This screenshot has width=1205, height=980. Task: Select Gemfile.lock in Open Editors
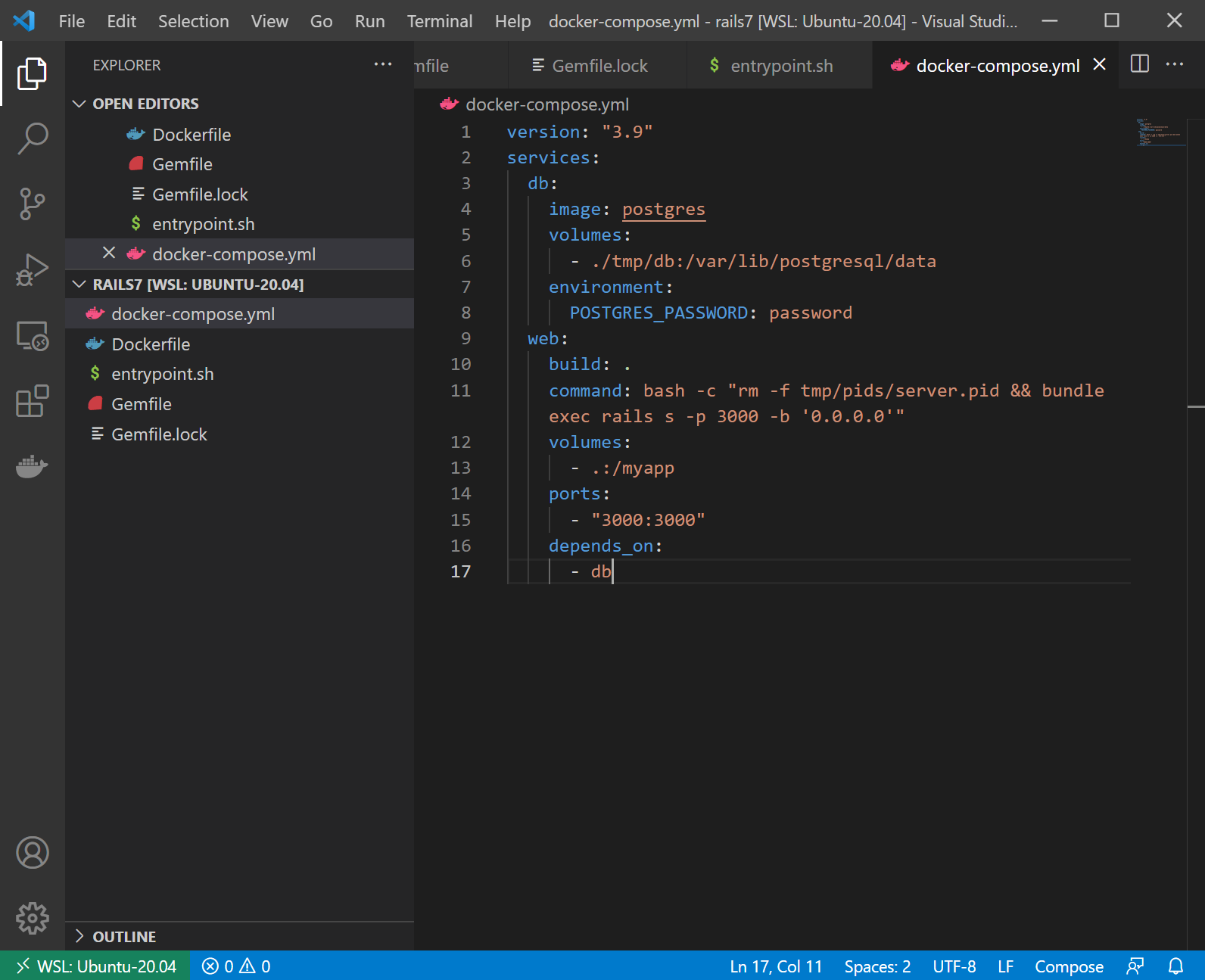(x=239, y=194)
